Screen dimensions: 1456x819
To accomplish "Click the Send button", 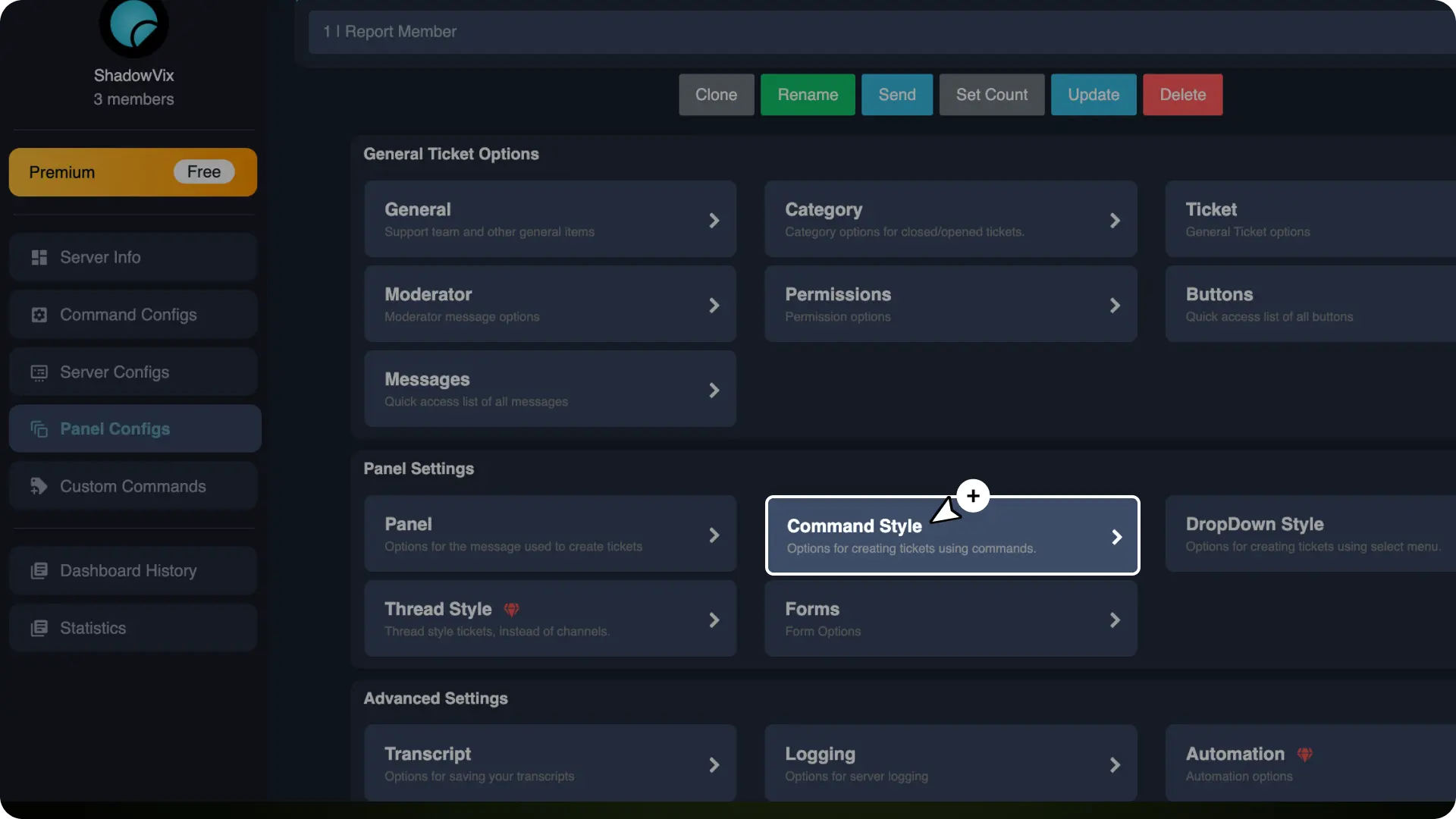I will pyautogui.click(x=897, y=95).
